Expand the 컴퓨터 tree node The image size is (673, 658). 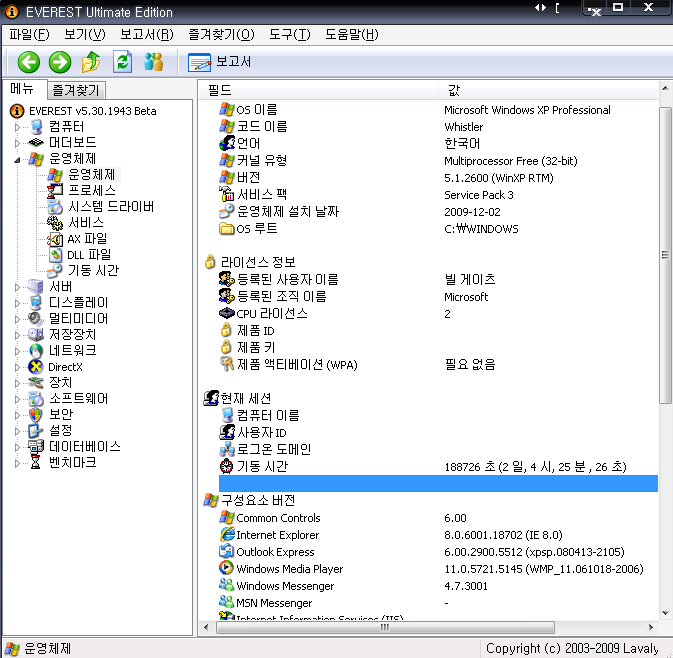coord(17,127)
